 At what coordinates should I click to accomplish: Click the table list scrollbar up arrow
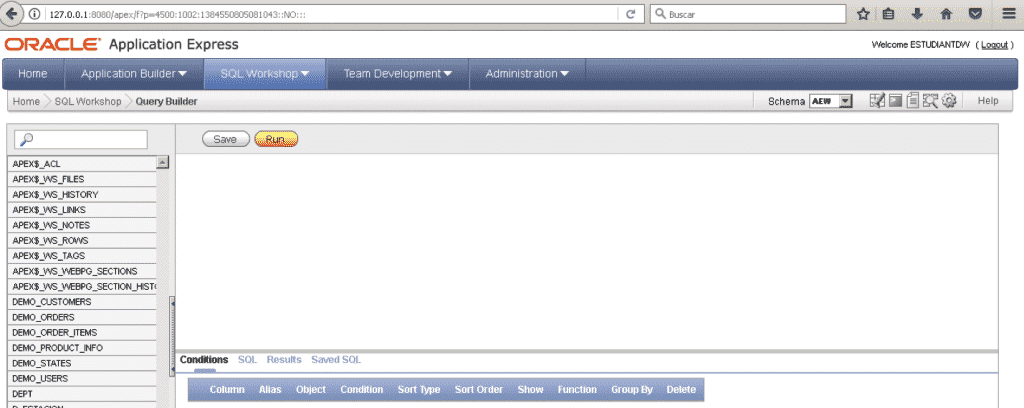point(163,163)
